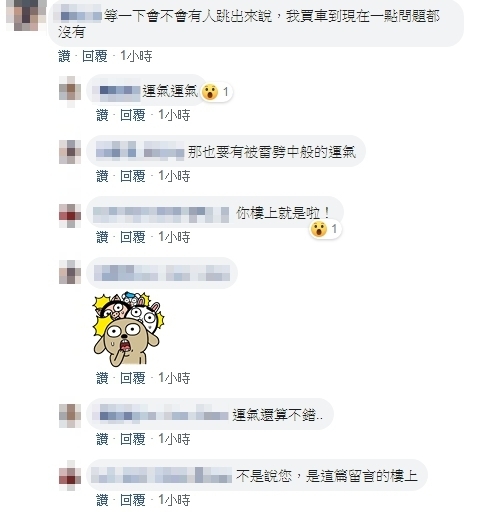Open avatar of 運氣運氣 commenter
This screenshot has width=497, height=512.
(70, 91)
